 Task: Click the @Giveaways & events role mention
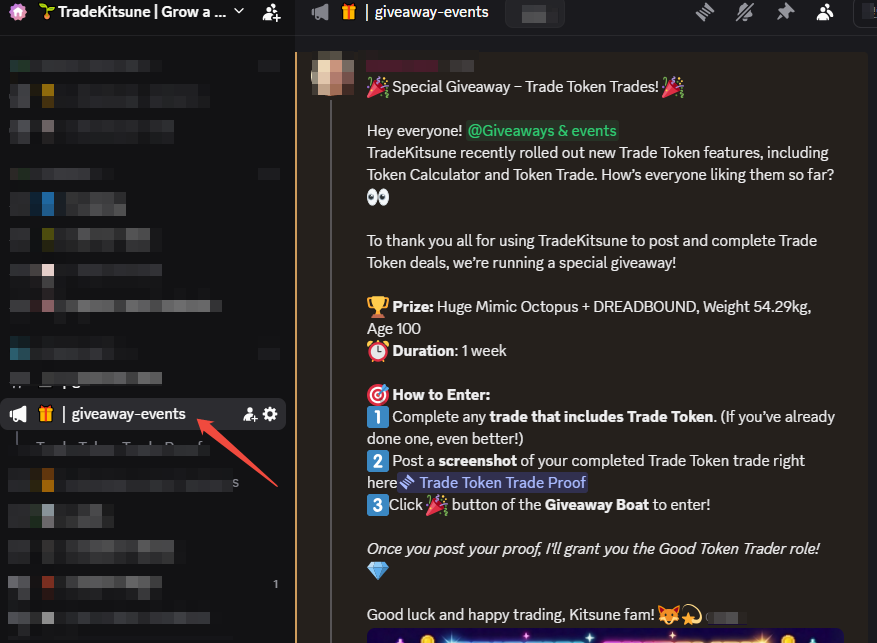click(542, 131)
